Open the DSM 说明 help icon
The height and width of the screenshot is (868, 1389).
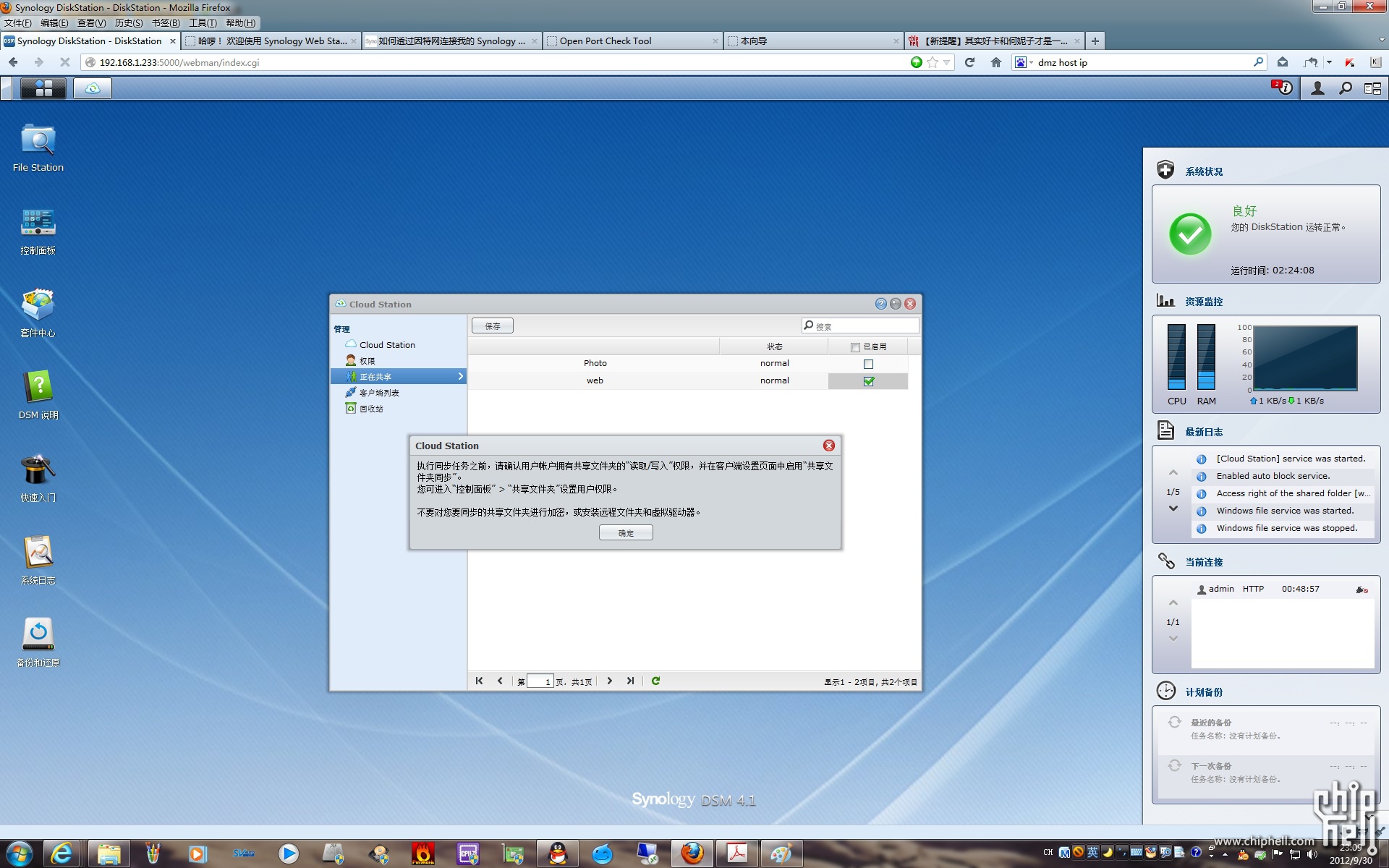(x=38, y=396)
